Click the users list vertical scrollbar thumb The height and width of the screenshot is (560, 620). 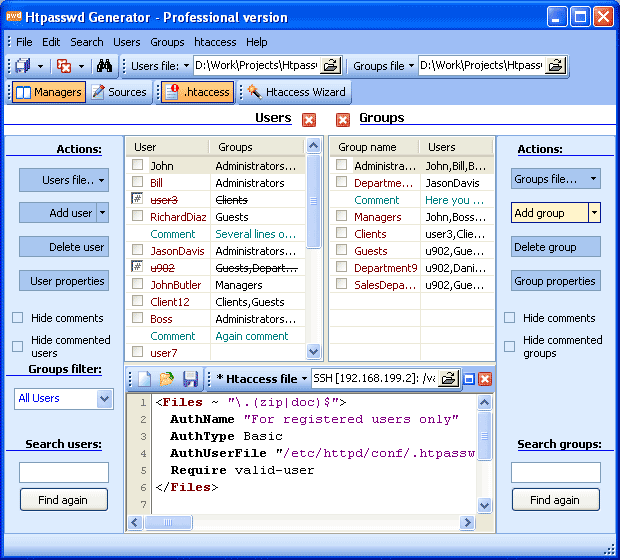pos(314,201)
